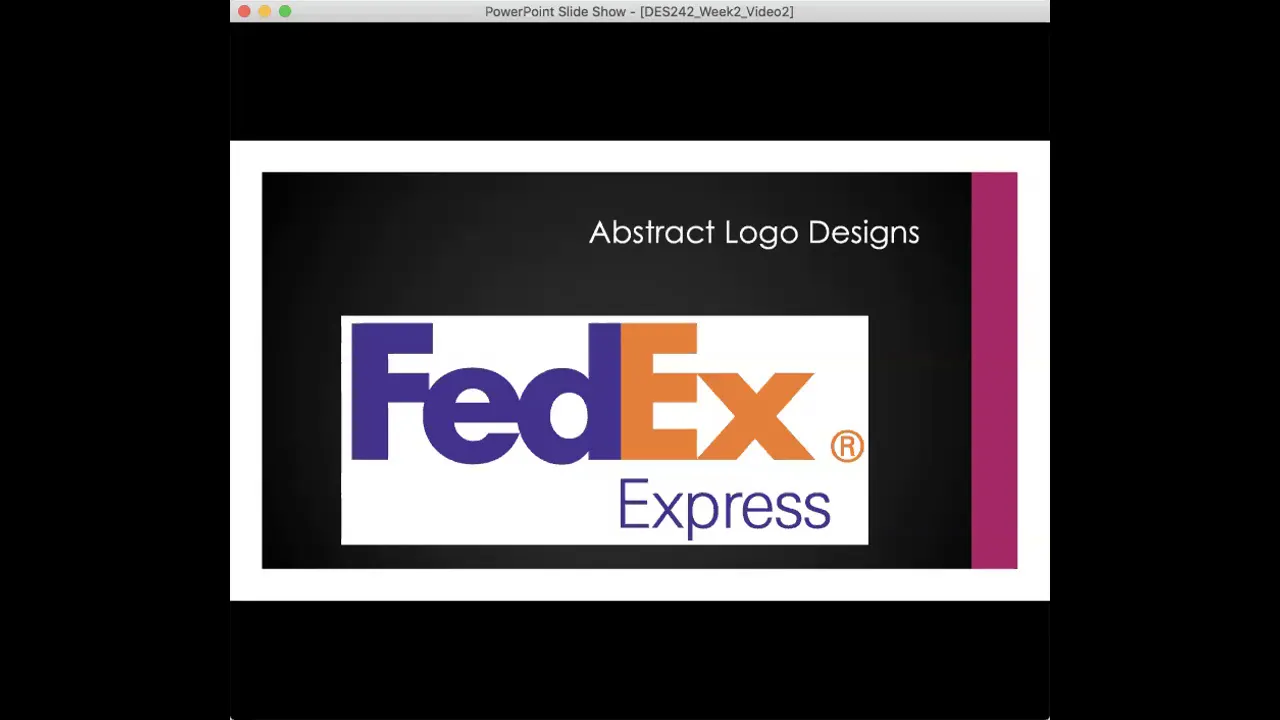The width and height of the screenshot is (1280, 720).
Task: Click the registered trademark symbol in logo
Action: [x=847, y=446]
